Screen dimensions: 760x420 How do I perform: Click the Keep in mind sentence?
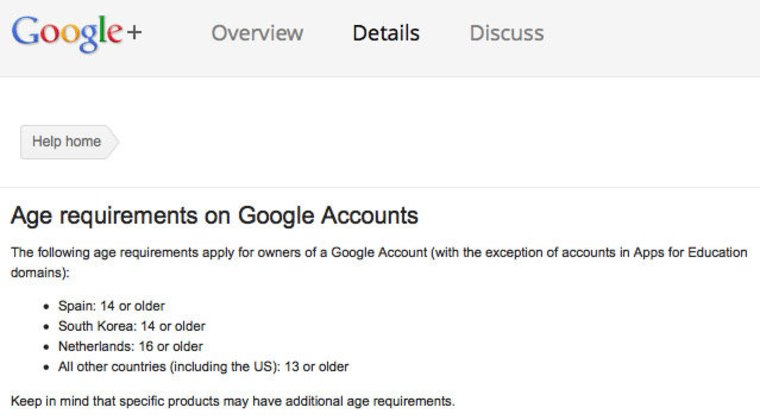coord(233,401)
